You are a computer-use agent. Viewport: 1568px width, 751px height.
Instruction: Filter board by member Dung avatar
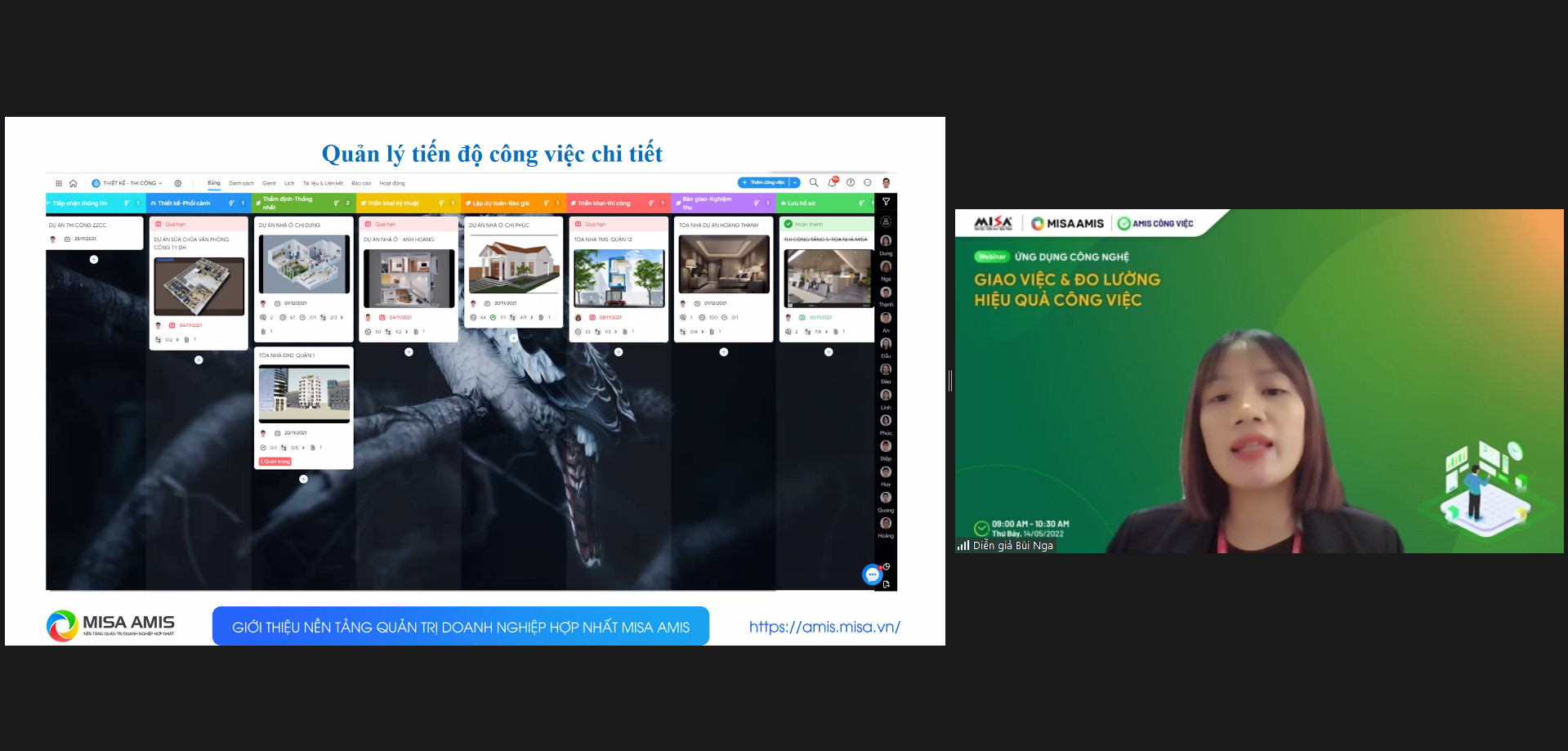[x=886, y=241]
